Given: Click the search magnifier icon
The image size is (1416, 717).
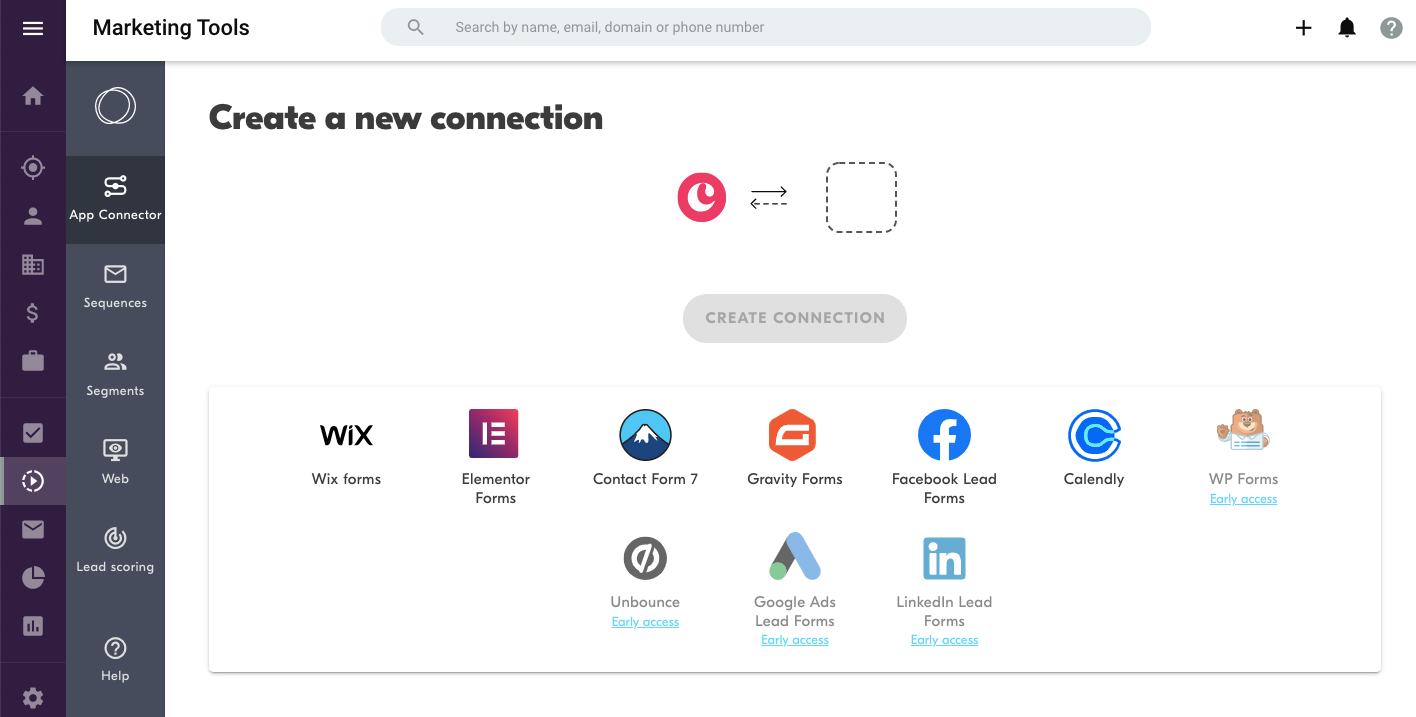Looking at the screenshot, I should (x=416, y=27).
